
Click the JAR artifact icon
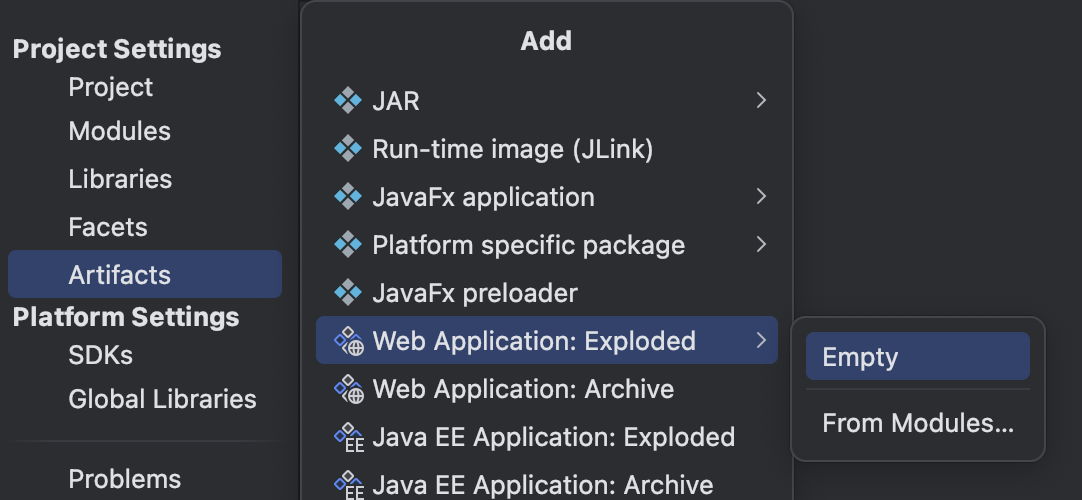(348, 101)
